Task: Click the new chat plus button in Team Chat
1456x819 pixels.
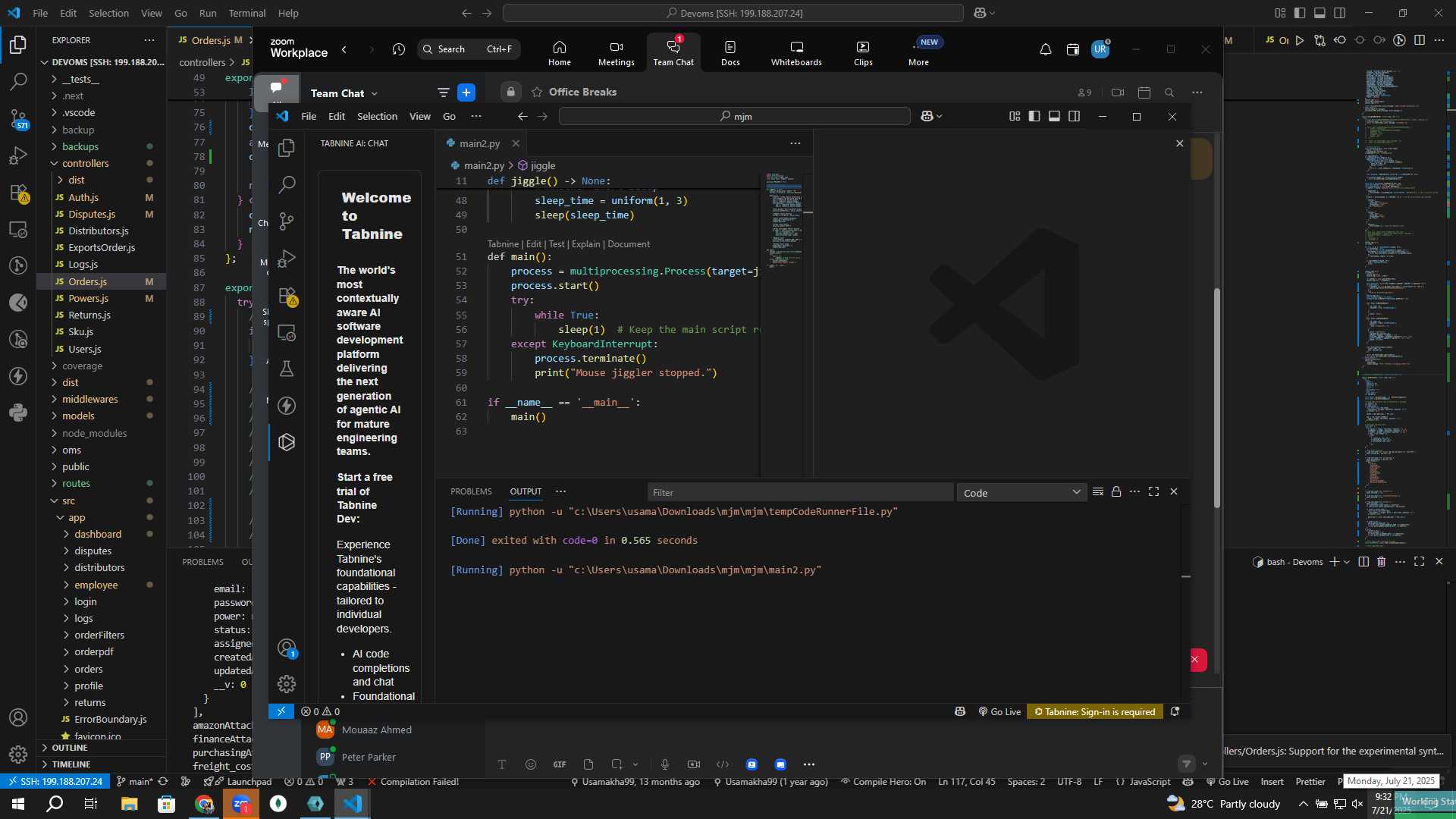Action: tap(466, 93)
